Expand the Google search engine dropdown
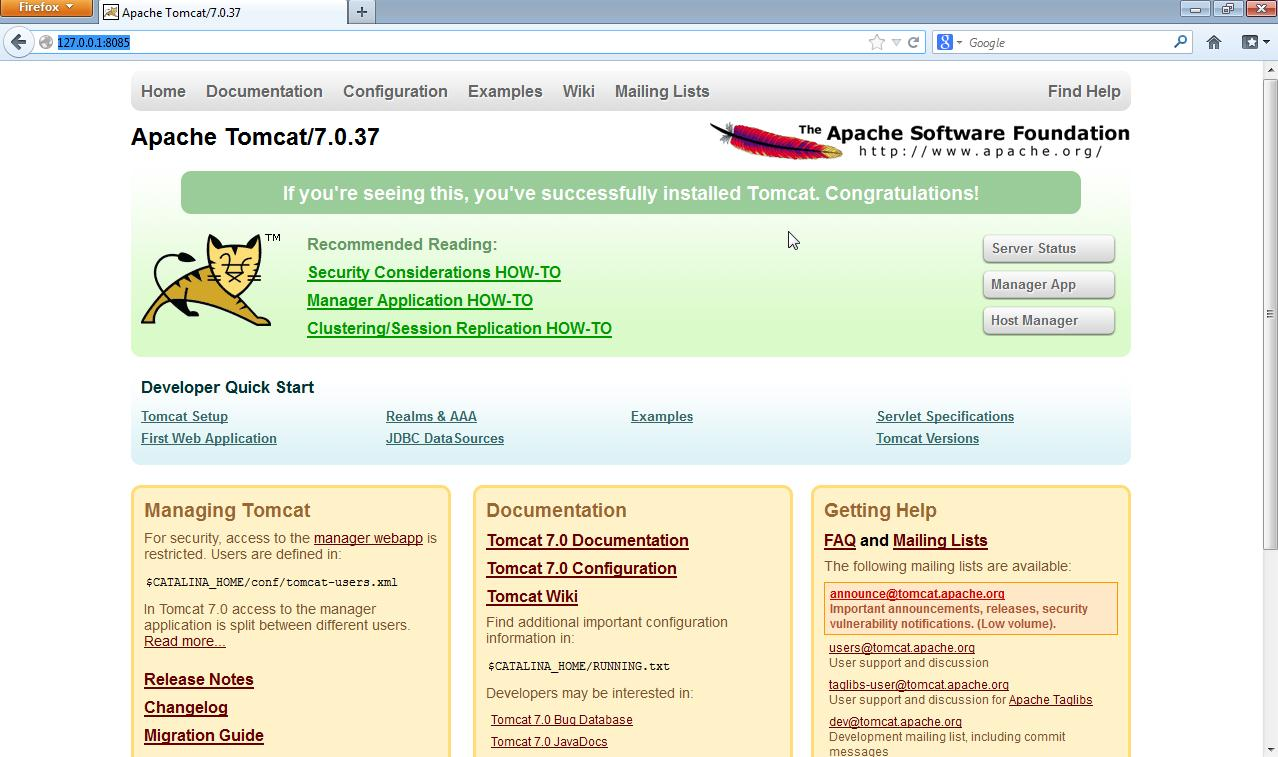Screen dimensions: 1278x757 949,42
